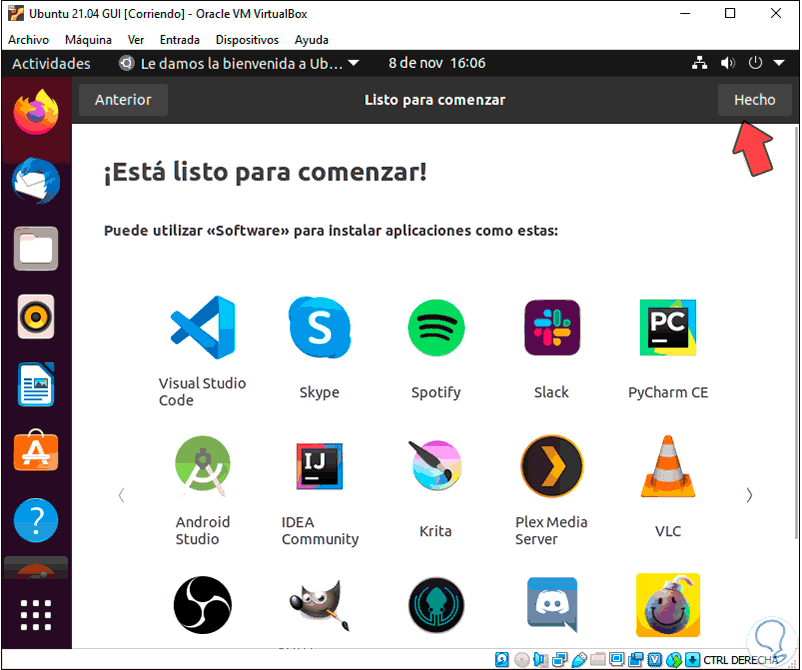This screenshot has height=670, width=802.
Task: Pick the OBS Studio icon
Action: (203, 605)
